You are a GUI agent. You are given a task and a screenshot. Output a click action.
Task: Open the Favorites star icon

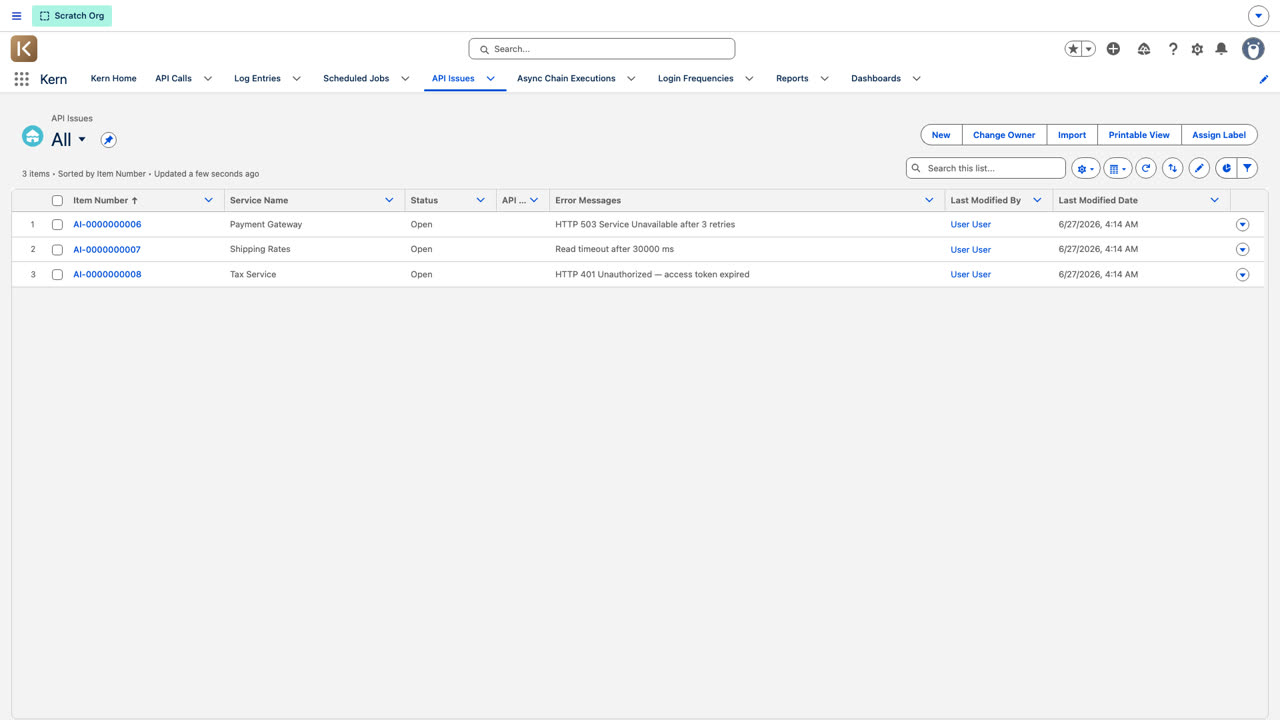[x=1073, y=48]
